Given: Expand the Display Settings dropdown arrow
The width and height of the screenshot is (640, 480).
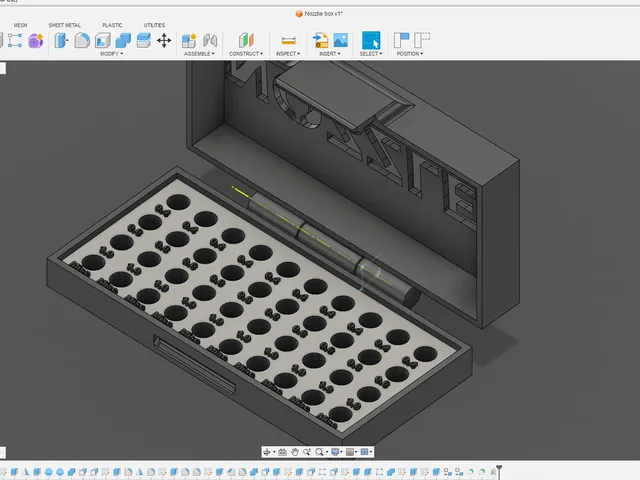Looking at the screenshot, I should 342,452.
